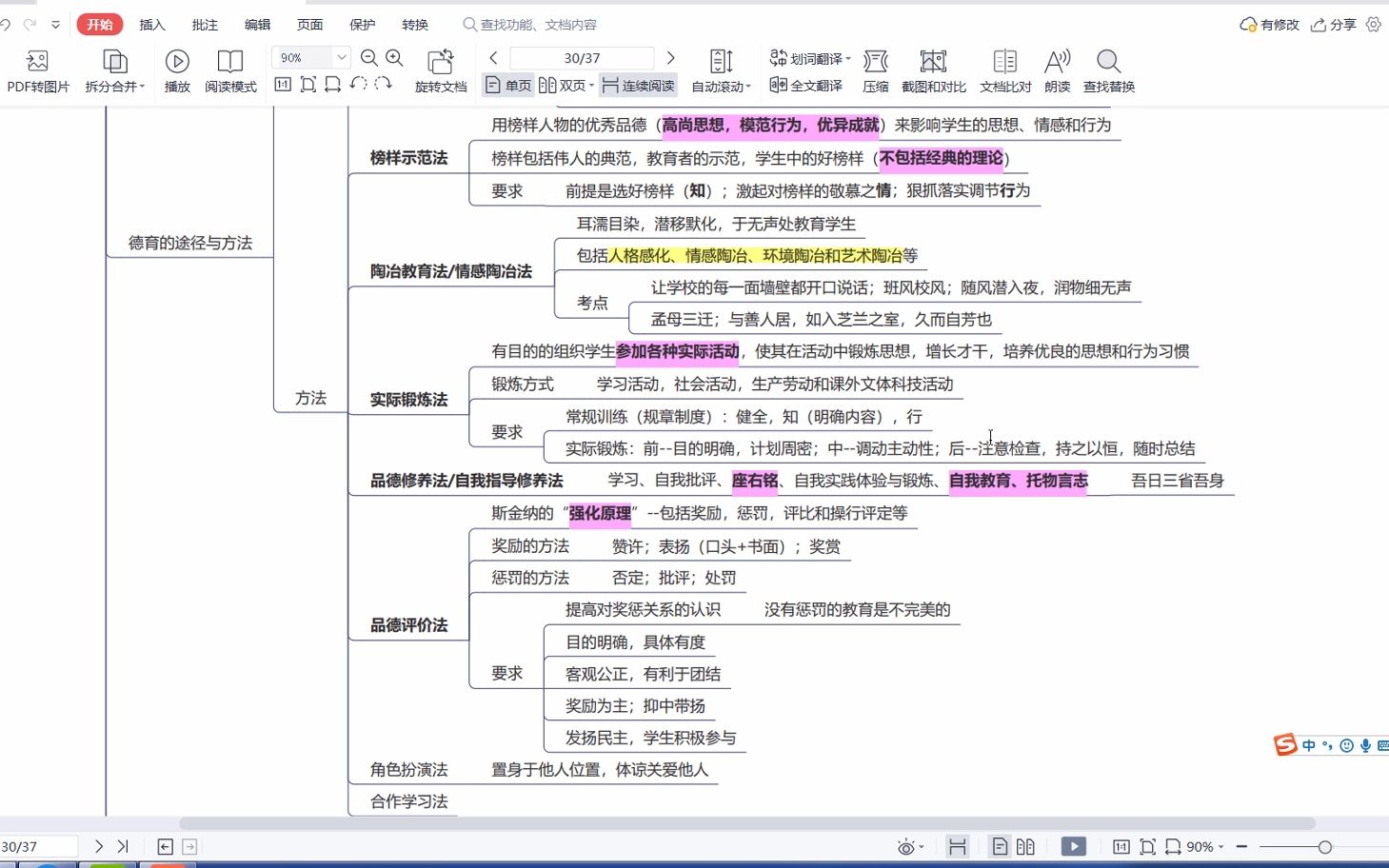
Task: Open the 双页 dropdown arrow
Action: [x=591, y=86]
